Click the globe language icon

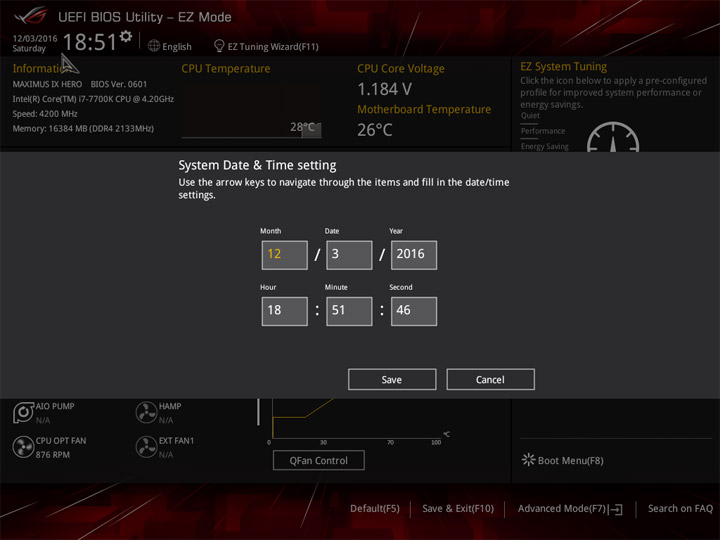coord(154,46)
